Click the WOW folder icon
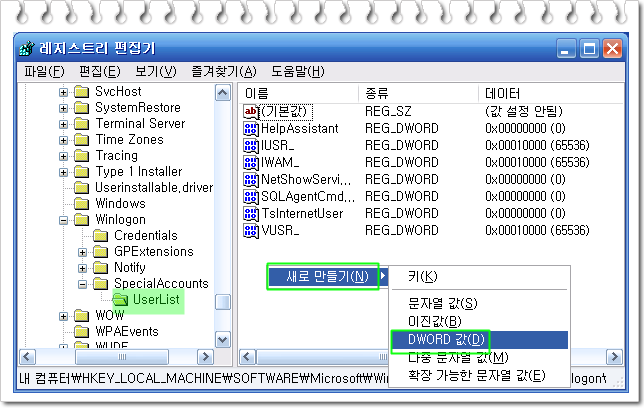The image size is (644, 408). click(x=81, y=316)
